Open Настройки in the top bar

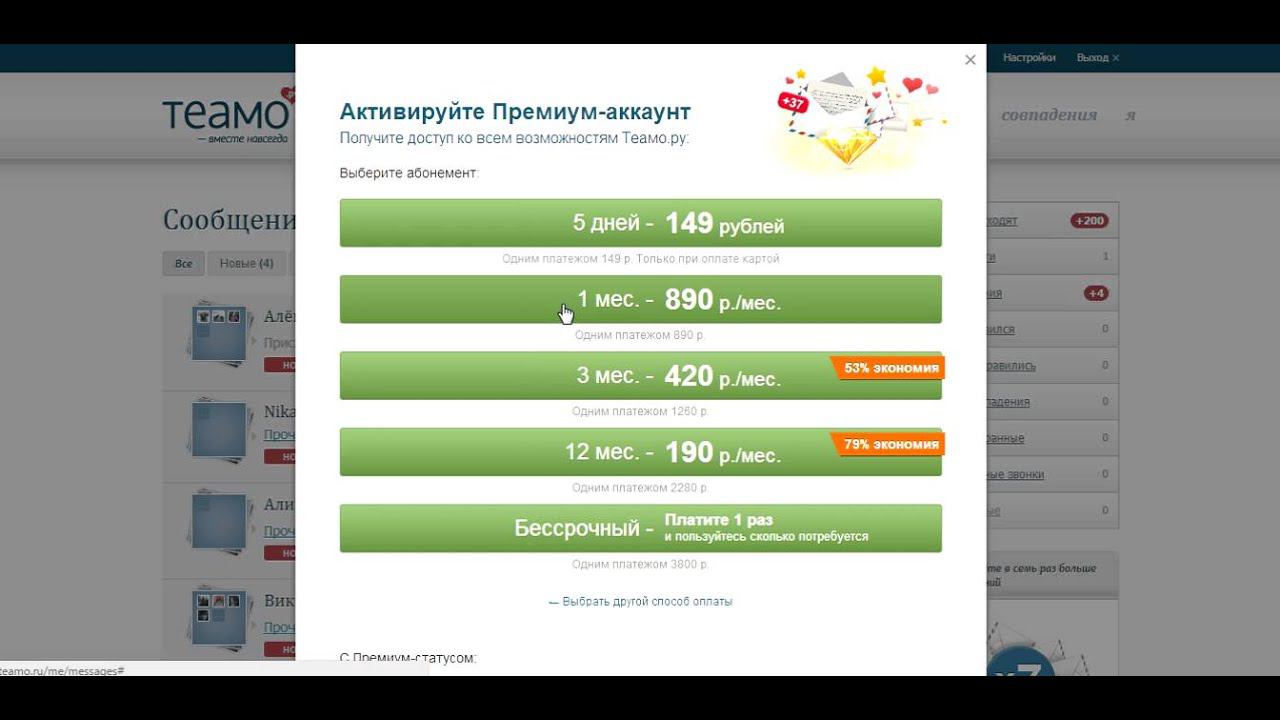coord(1029,58)
